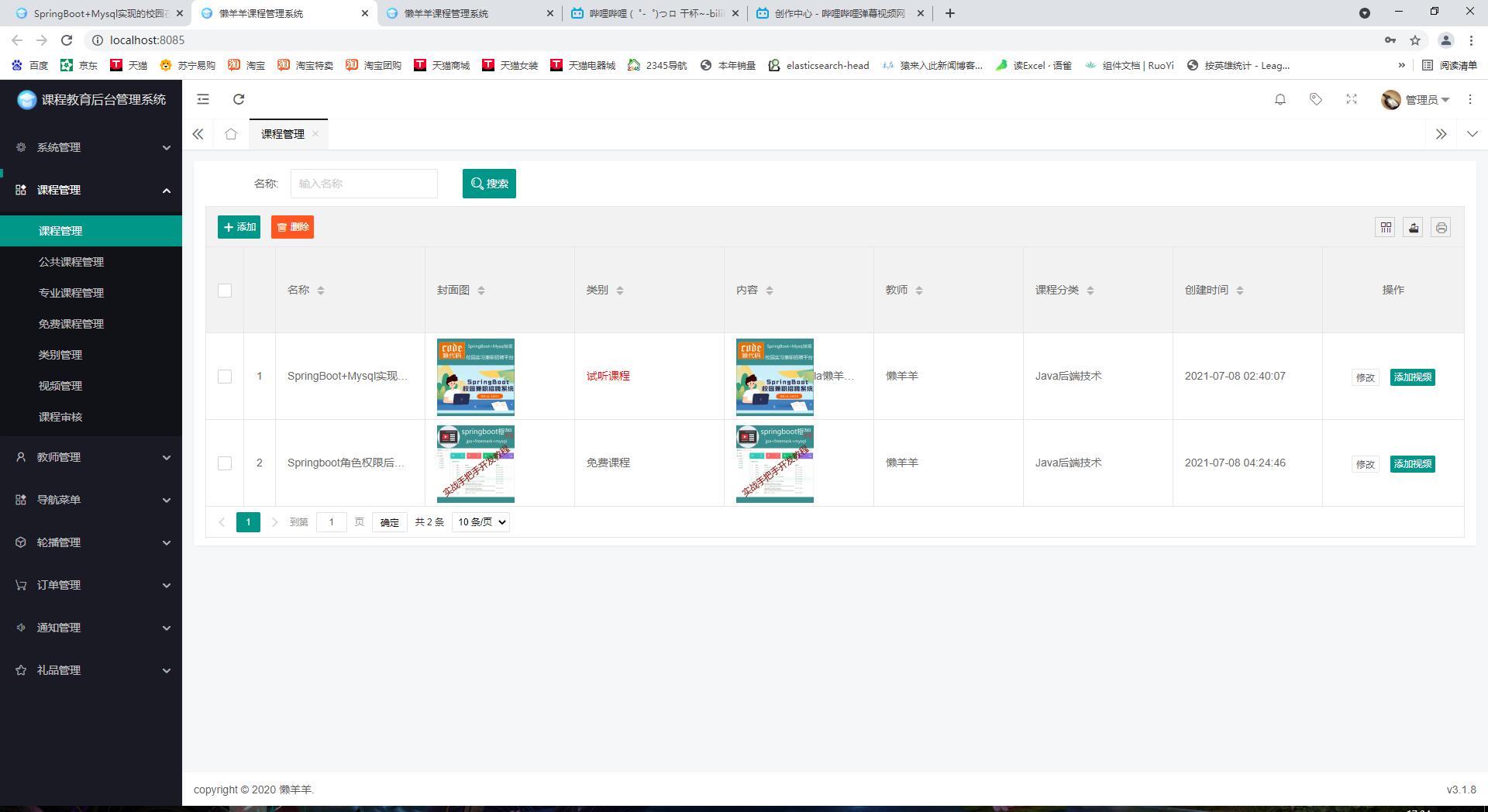Open the cover thumbnail of the Springboot角色权限 course
Screen dimensions: 1488x812
[x=476, y=463]
